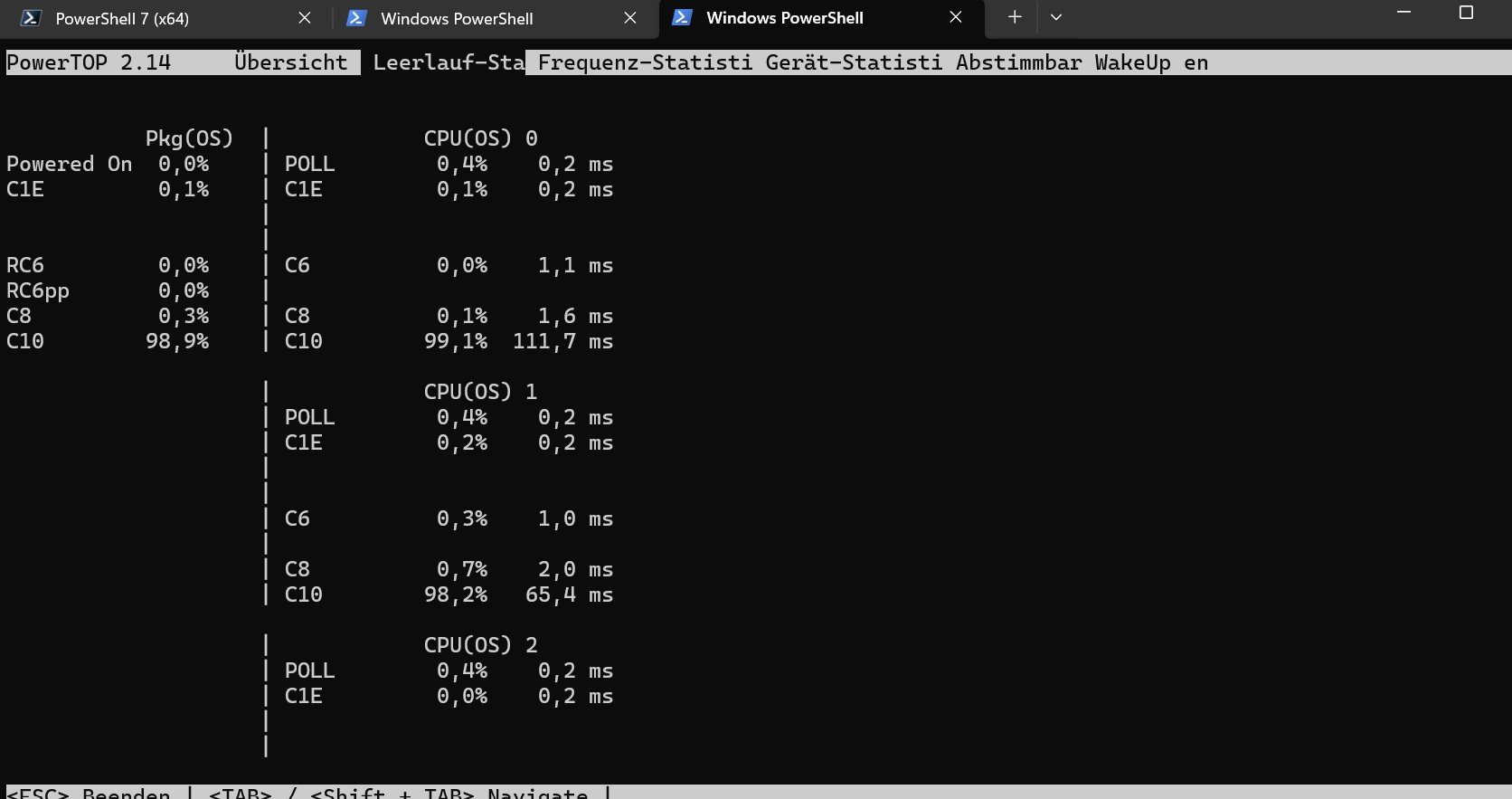Select the rightmost Windows PowerShell tab

tap(822, 18)
